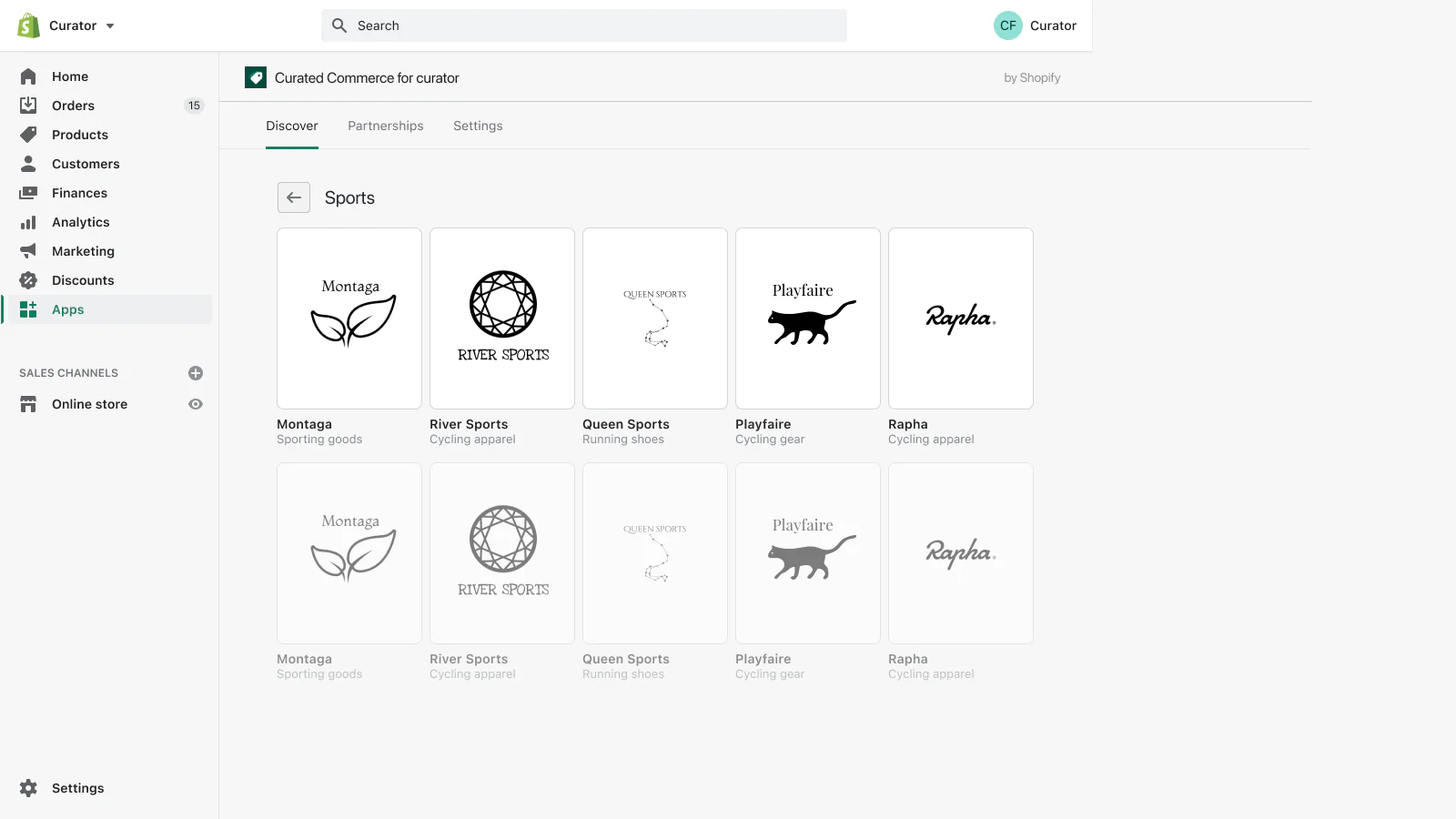The height and width of the screenshot is (819, 1456).
Task: Go back from Sports category
Action: (294, 197)
